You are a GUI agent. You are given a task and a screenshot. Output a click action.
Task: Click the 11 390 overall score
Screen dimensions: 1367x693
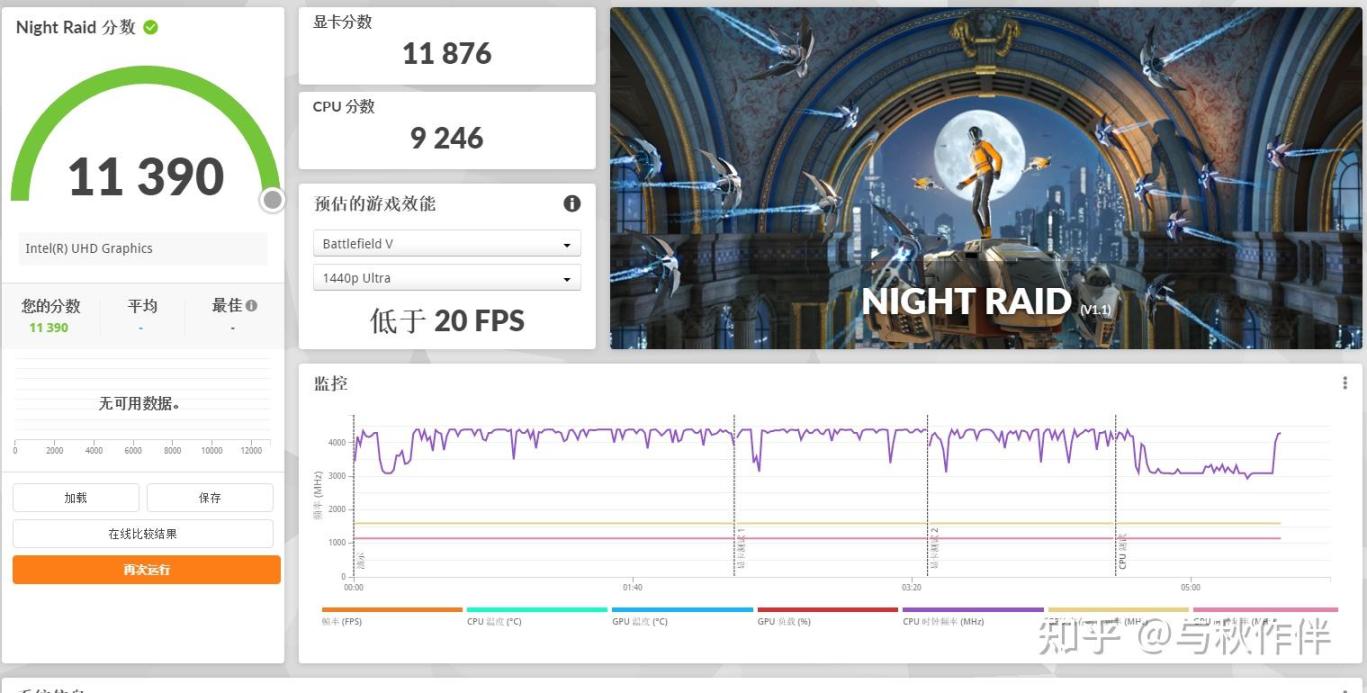point(146,177)
